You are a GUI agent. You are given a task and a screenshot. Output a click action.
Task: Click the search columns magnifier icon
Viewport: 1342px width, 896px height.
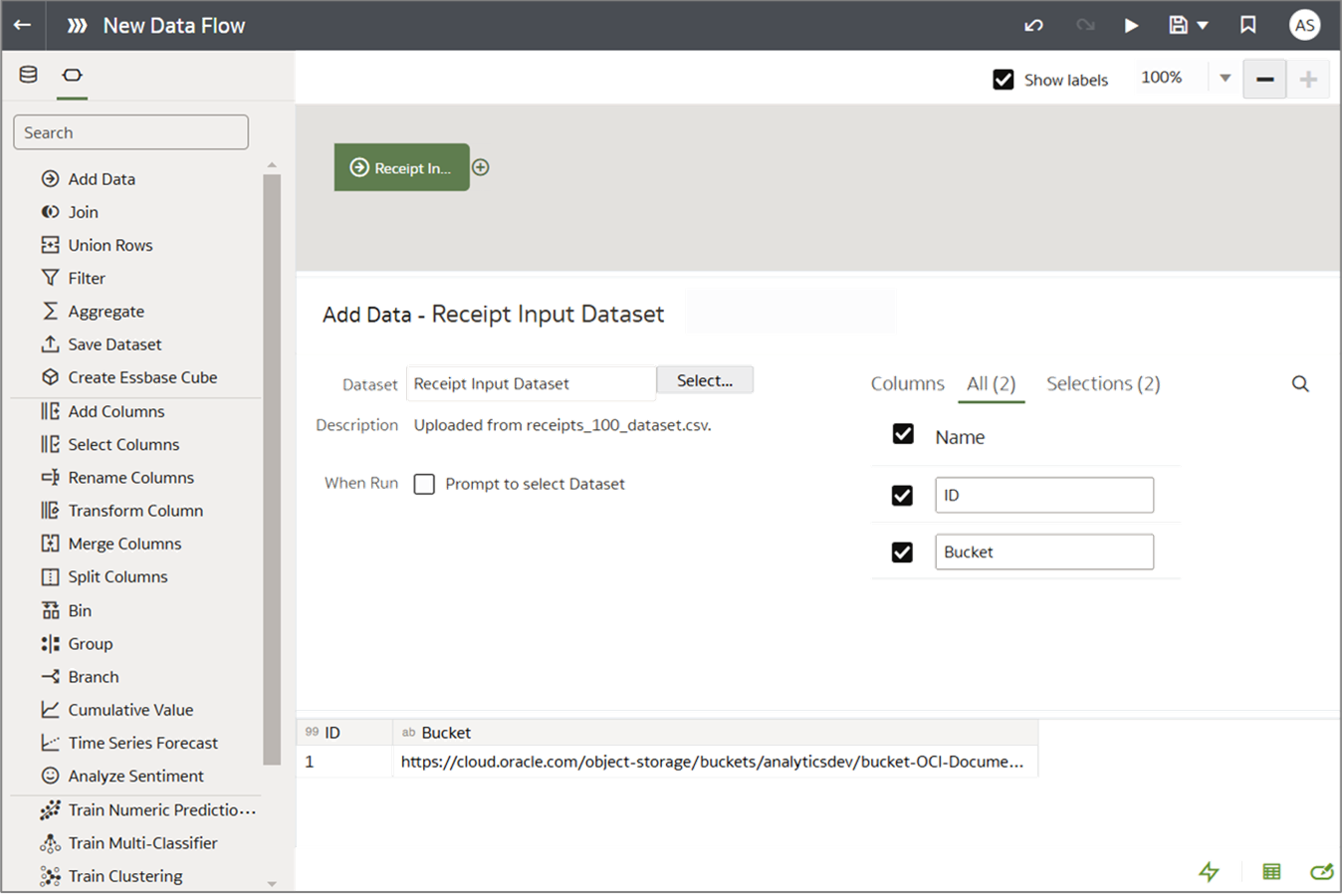click(x=1300, y=384)
